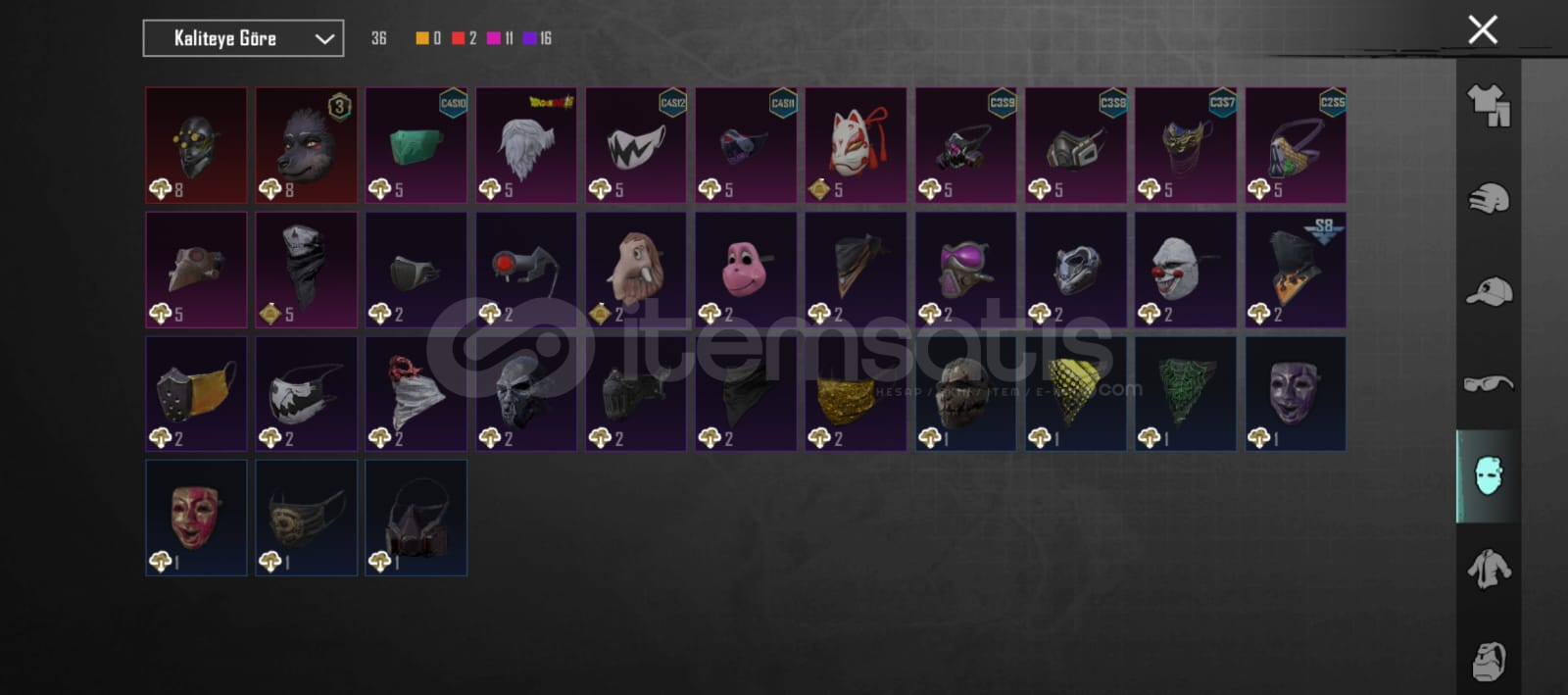Pick the clown mask with red nose
Viewport: 1568px width, 695px height.
(x=1185, y=270)
